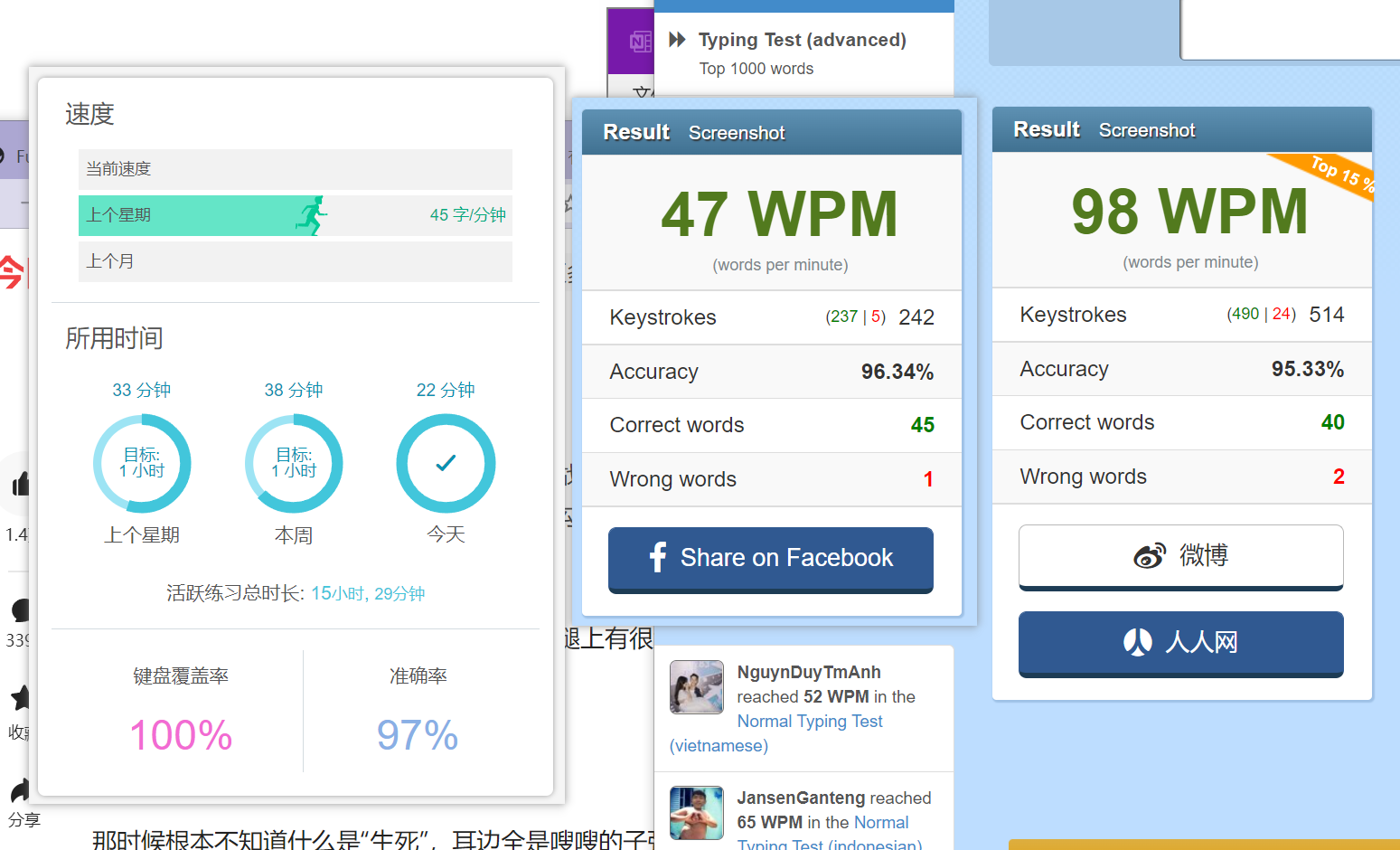
Task: Click the OneNote icon
Action: coord(641,42)
